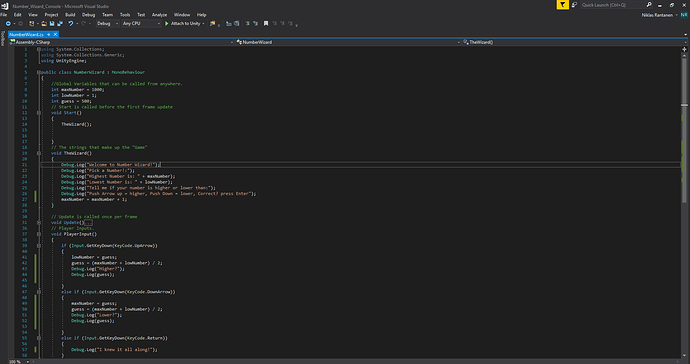Click the Find in Files toolbar icon
Screen dimensions: 690x364
pyautogui.click(x=213, y=23)
